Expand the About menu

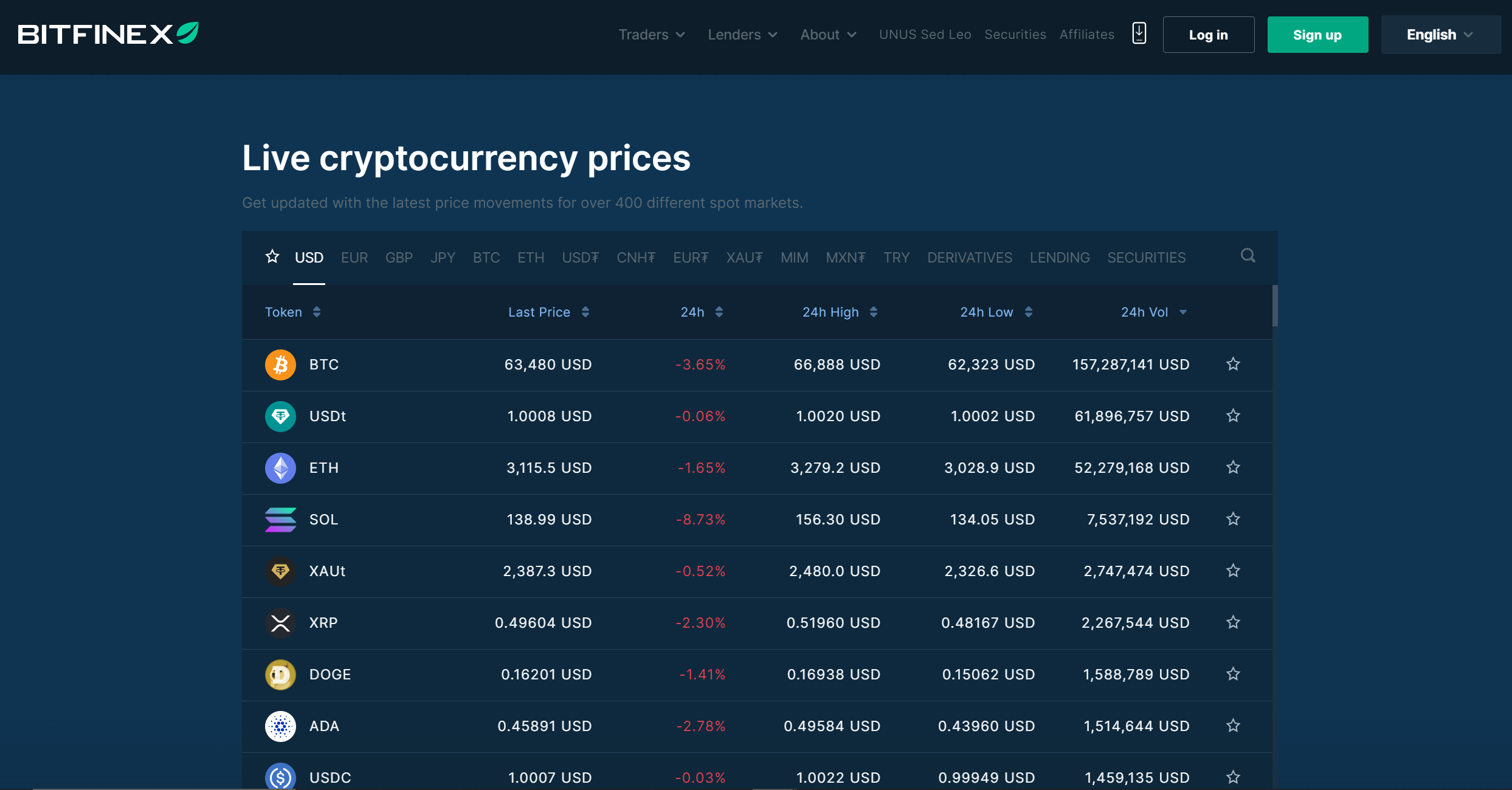(x=828, y=35)
